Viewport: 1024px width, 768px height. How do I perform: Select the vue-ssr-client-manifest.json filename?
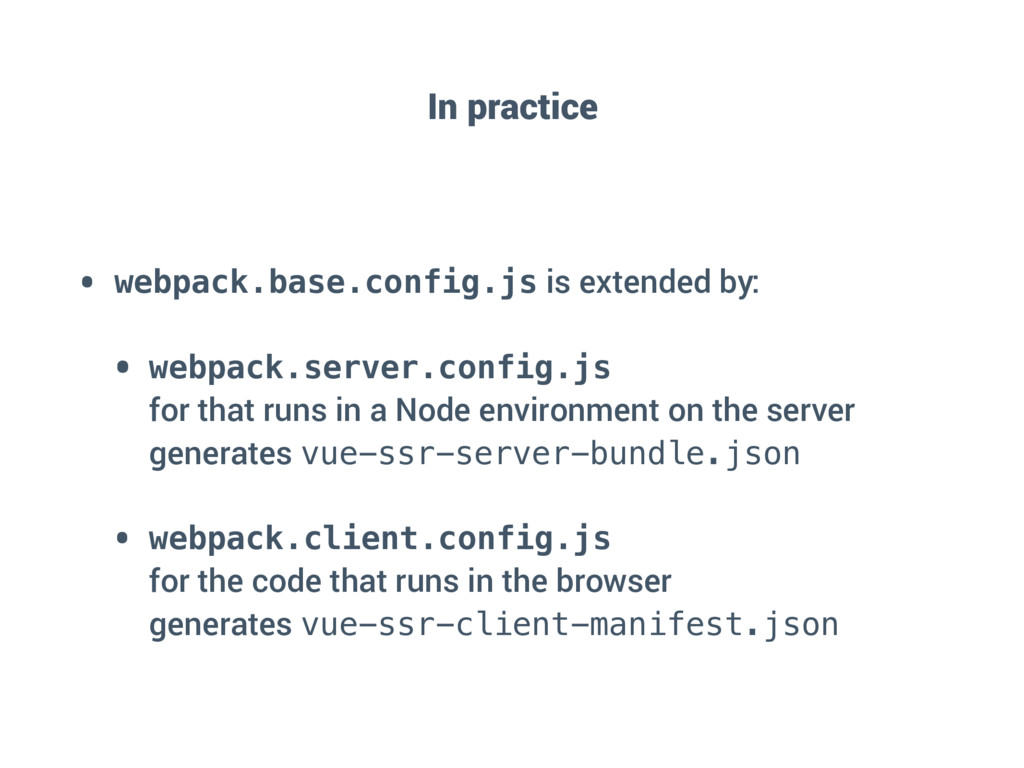[570, 625]
